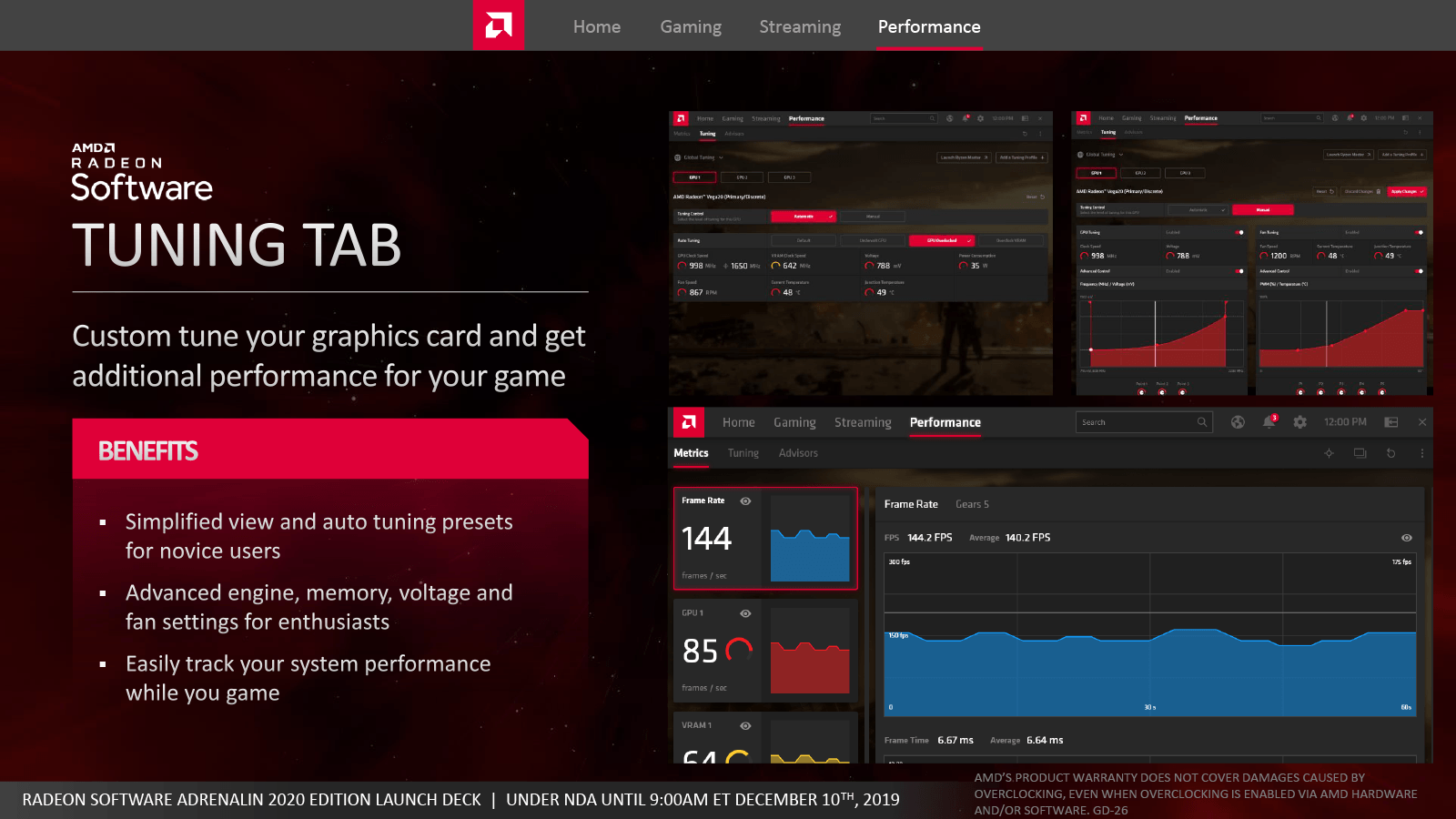This screenshot has height=819, width=1456.
Task: Click Discard Changes in the Manual tuning window
Action: [x=1363, y=192]
